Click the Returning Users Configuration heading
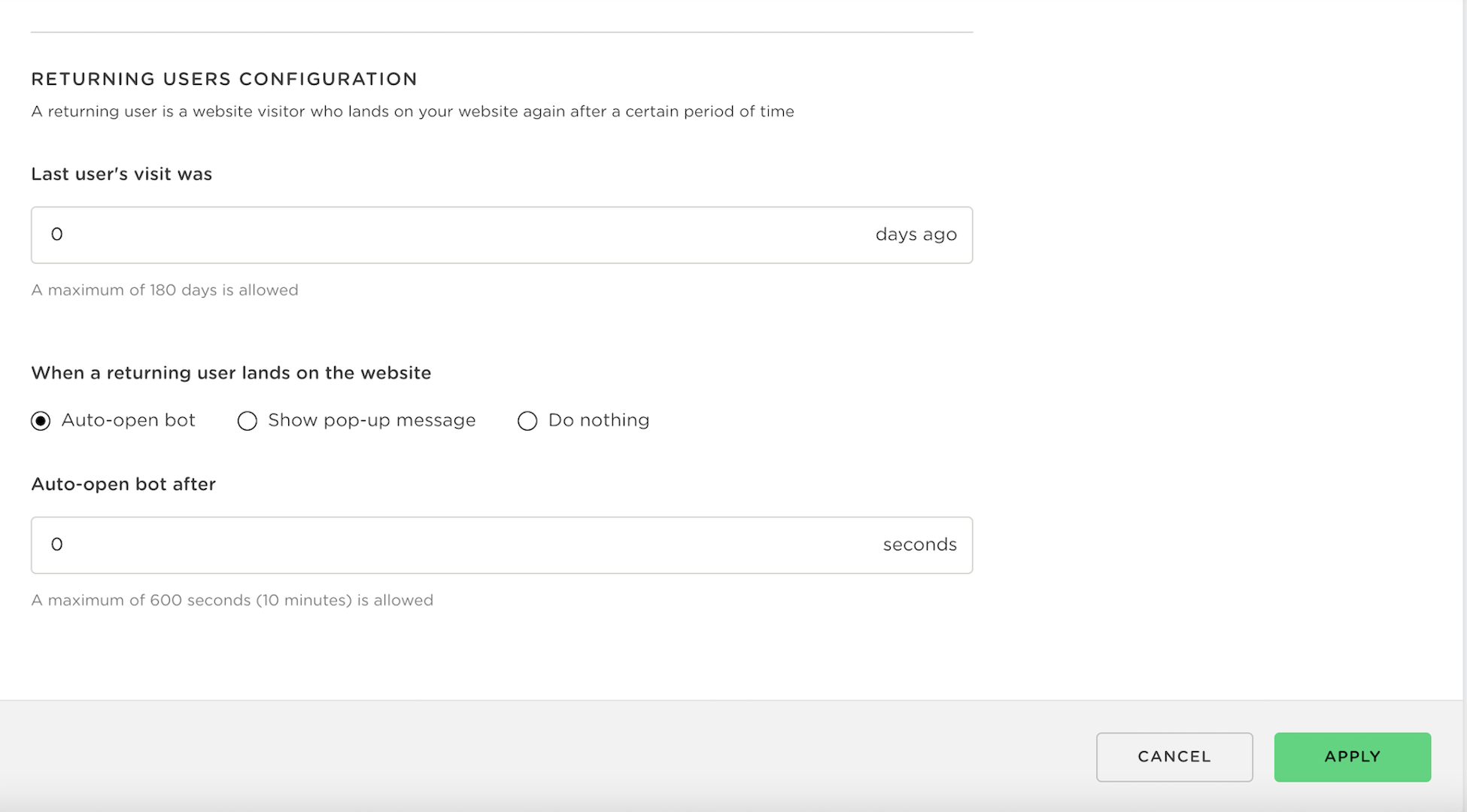 click(x=224, y=79)
